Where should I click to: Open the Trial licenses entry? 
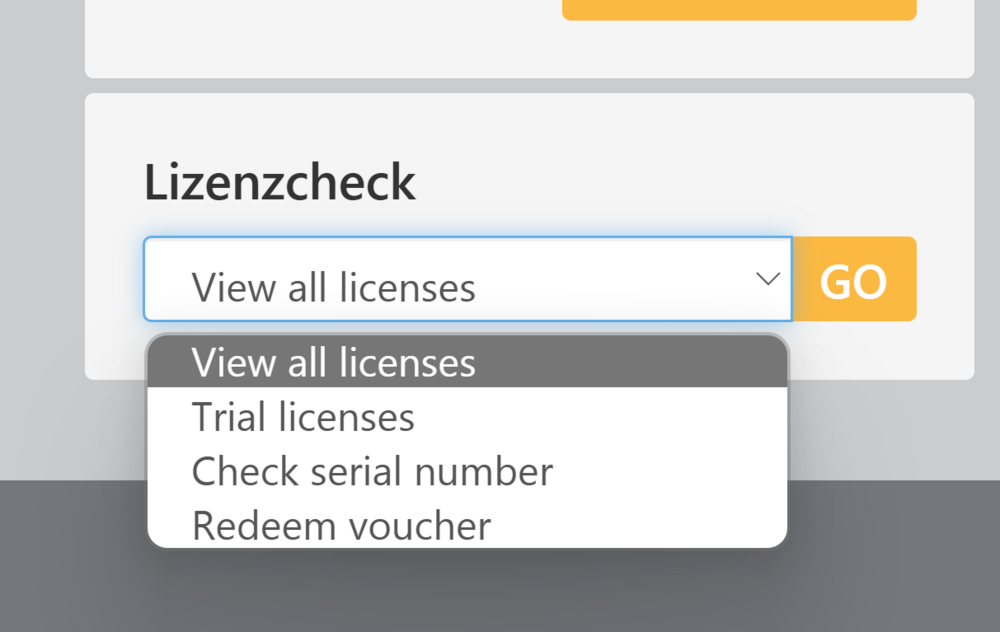point(303,417)
